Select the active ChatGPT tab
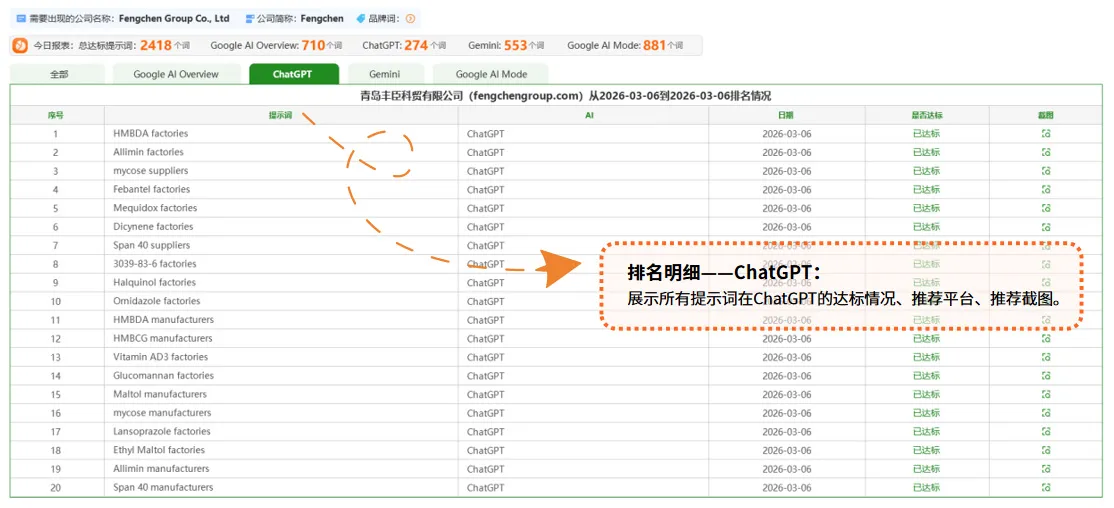 pos(293,74)
